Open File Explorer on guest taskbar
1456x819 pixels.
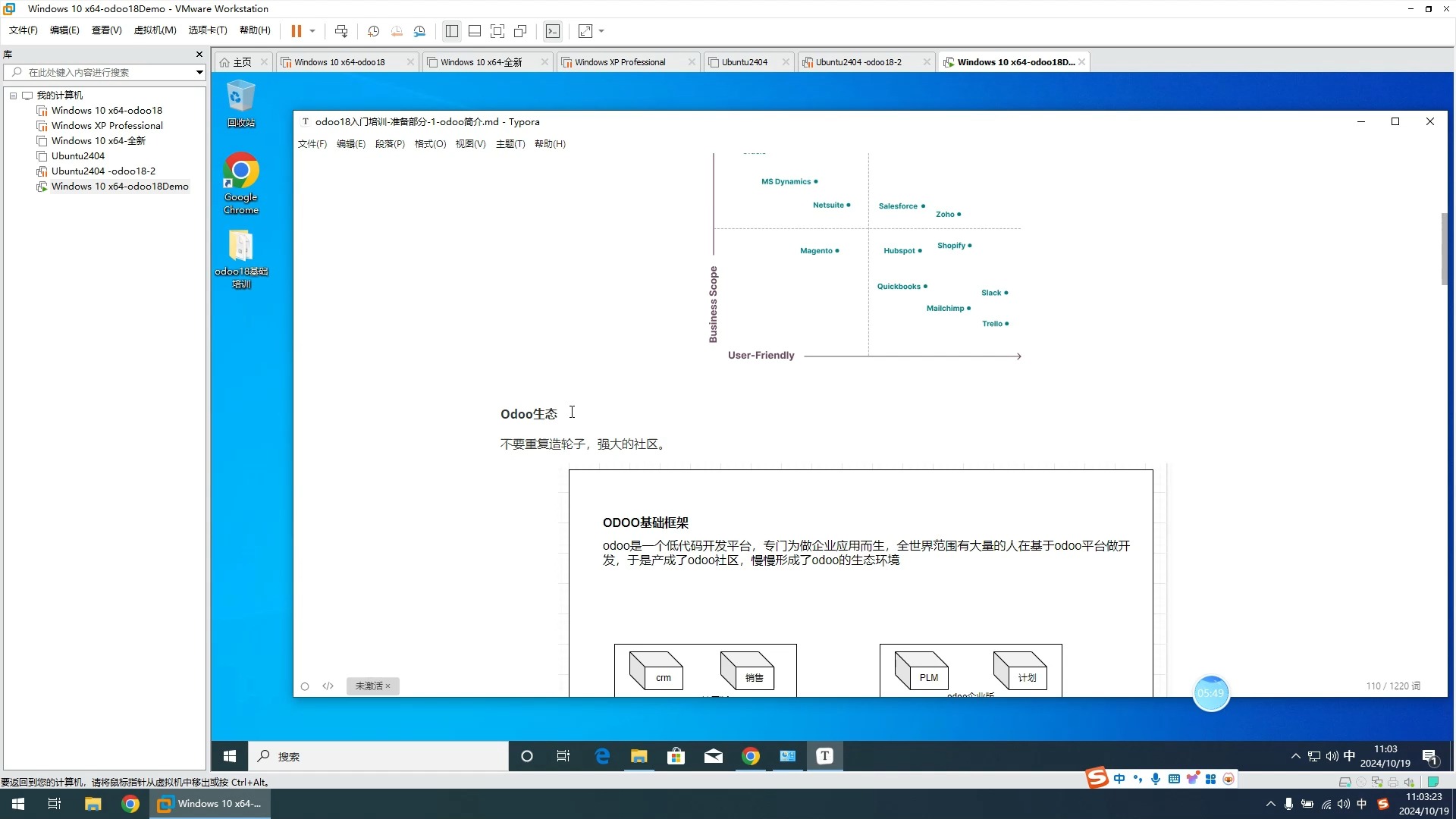coord(639,756)
